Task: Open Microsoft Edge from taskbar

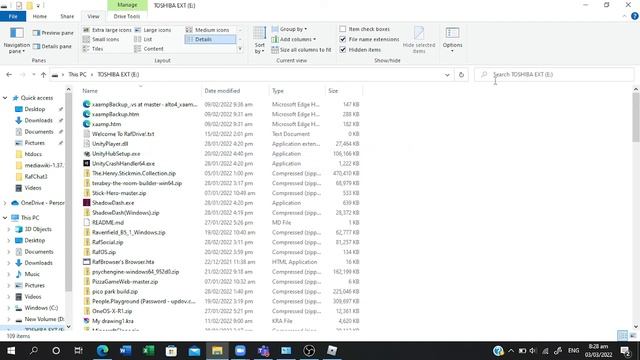Action: [x=102, y=351]
